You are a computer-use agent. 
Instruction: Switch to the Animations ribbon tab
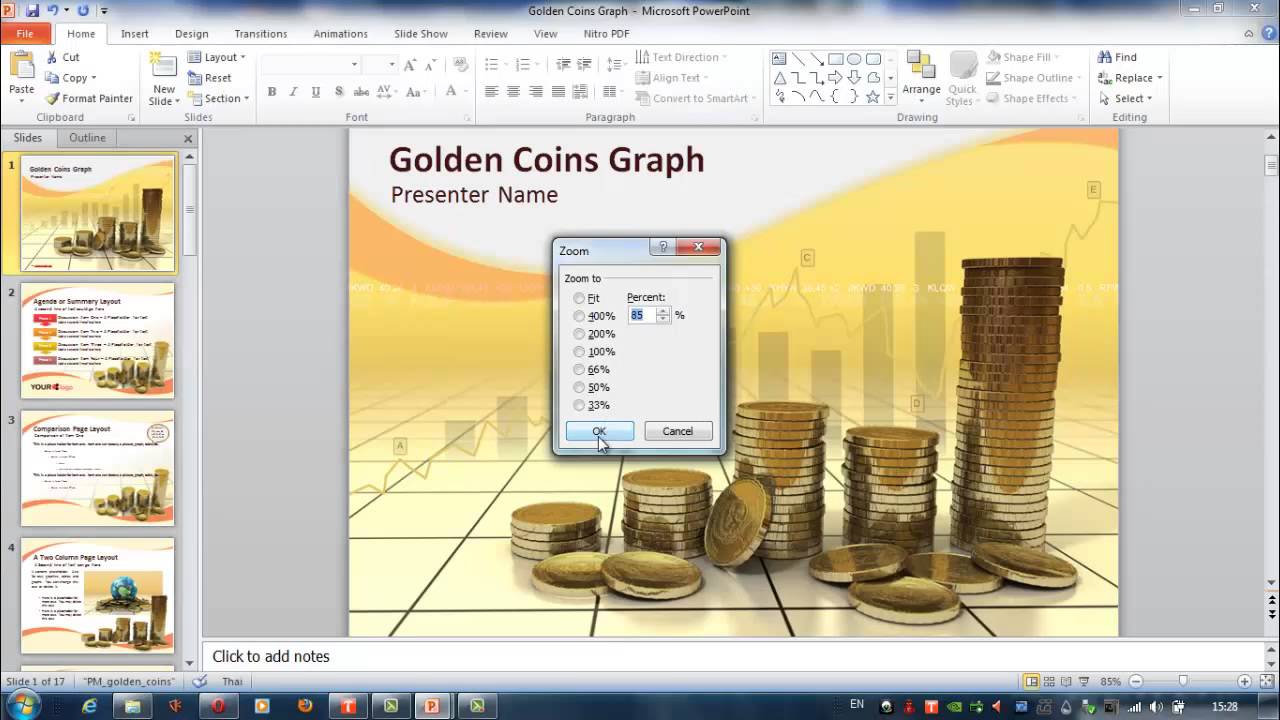point(341,33)
